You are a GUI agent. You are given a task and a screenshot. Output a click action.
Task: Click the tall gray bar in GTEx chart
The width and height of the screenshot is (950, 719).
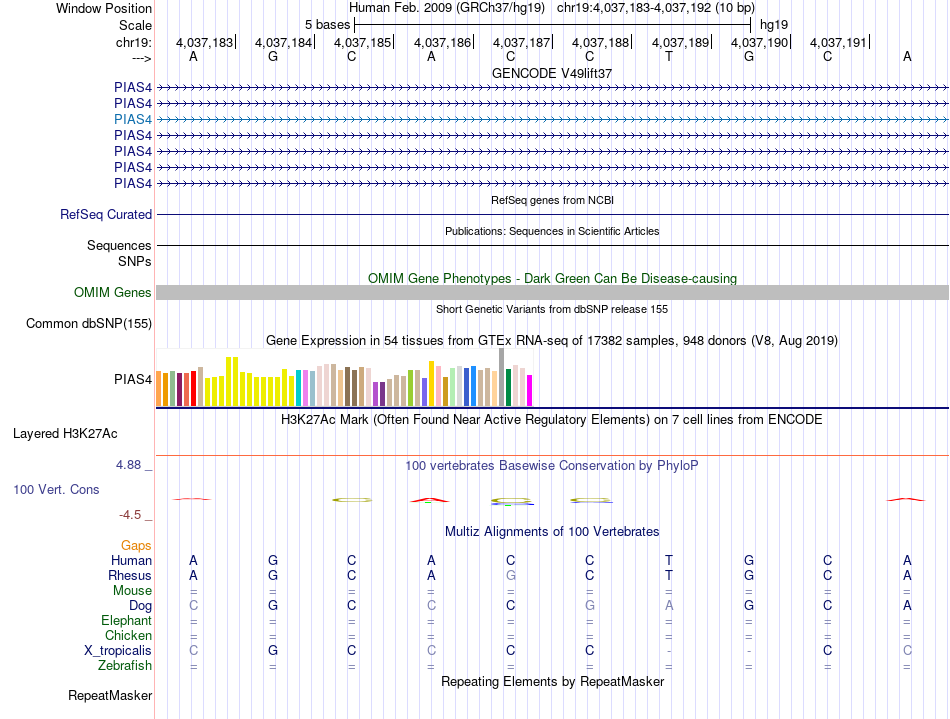click(x=502, y=377)
